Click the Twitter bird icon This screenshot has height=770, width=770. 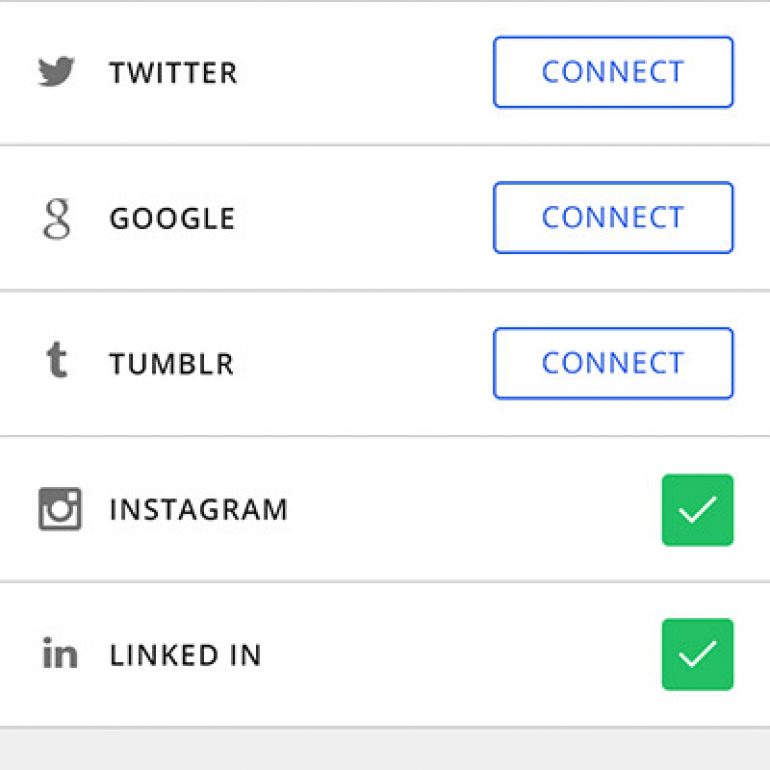click(x=56, y=72)
